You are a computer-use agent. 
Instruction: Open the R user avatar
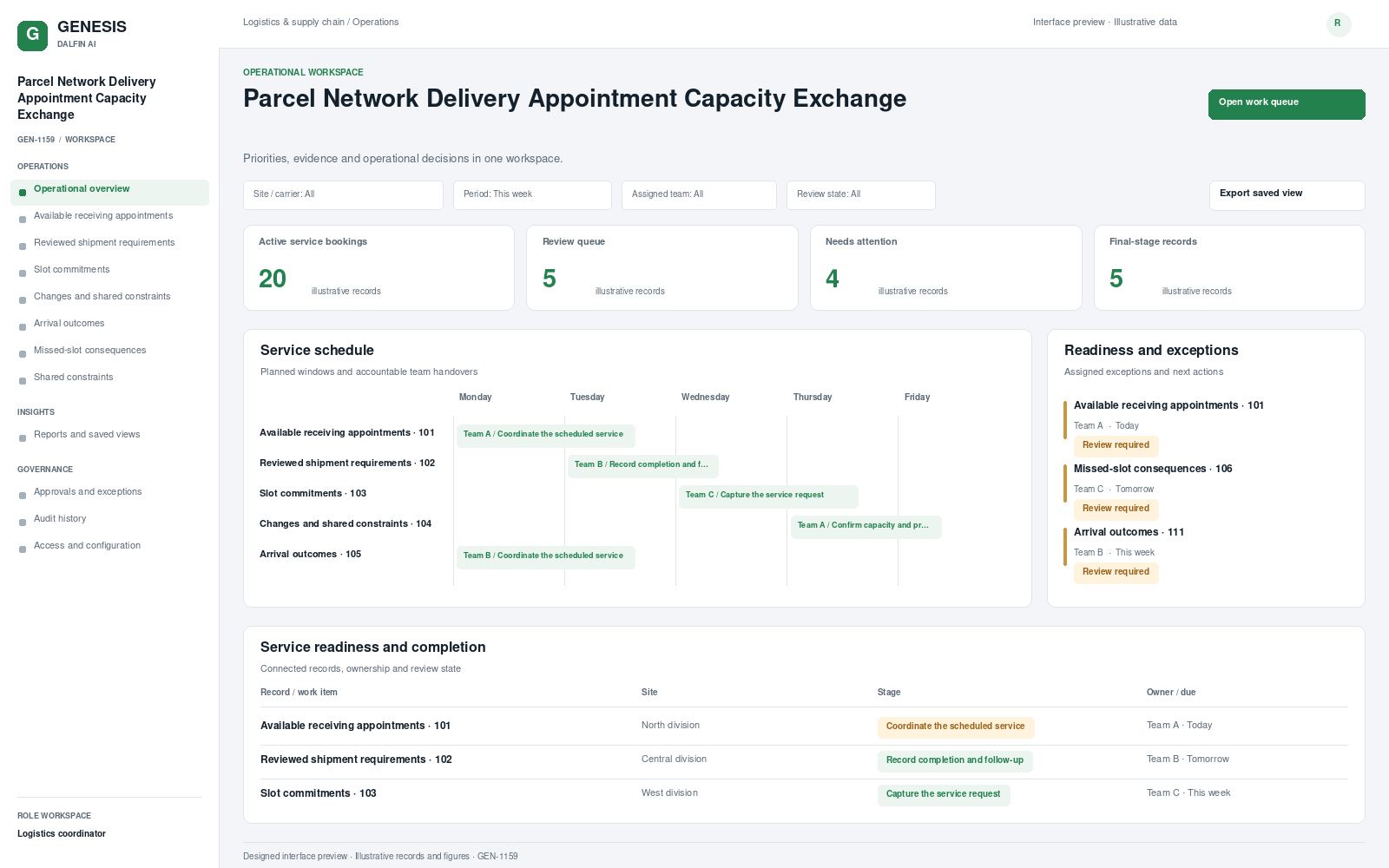pyautogui.click(x=1339, y=24)
